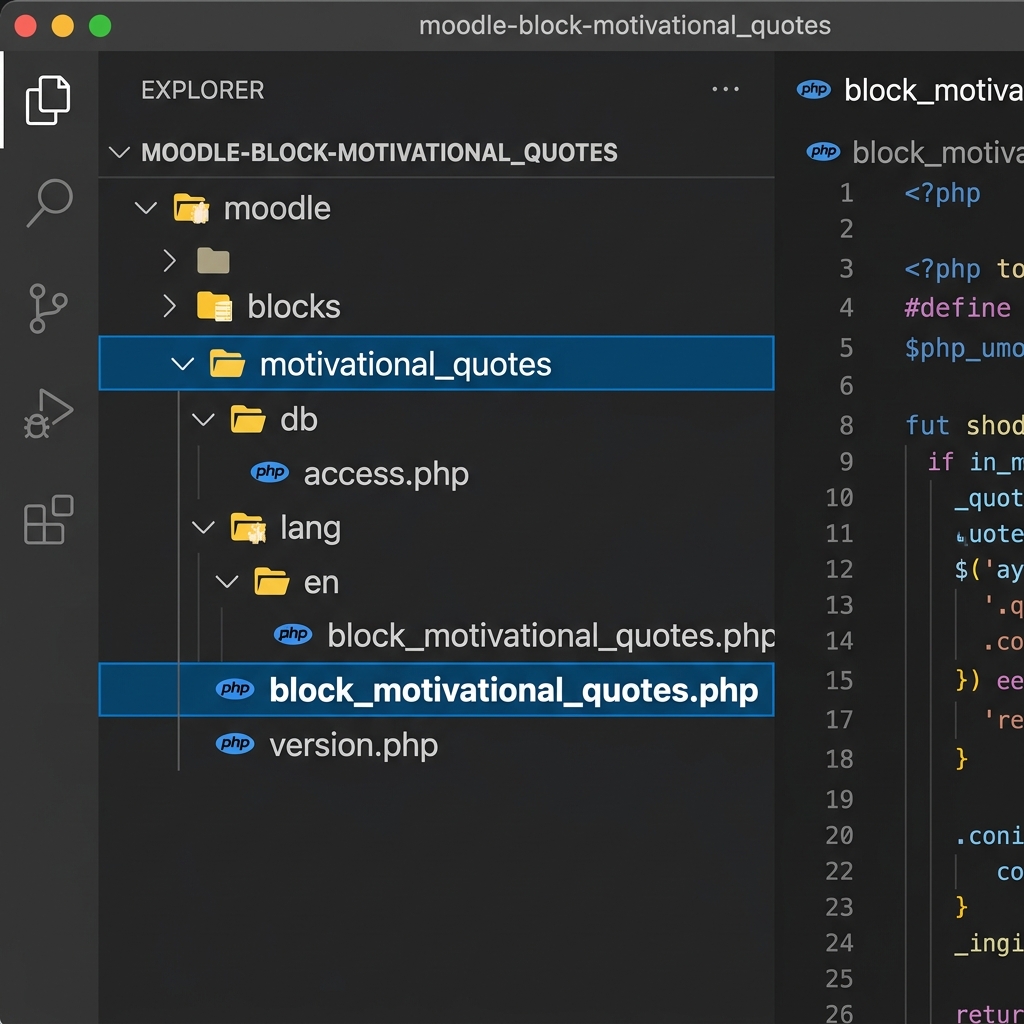Select the blocks folder name
Viewport: 1024px width, 1024px height.
tap(294, 306)
